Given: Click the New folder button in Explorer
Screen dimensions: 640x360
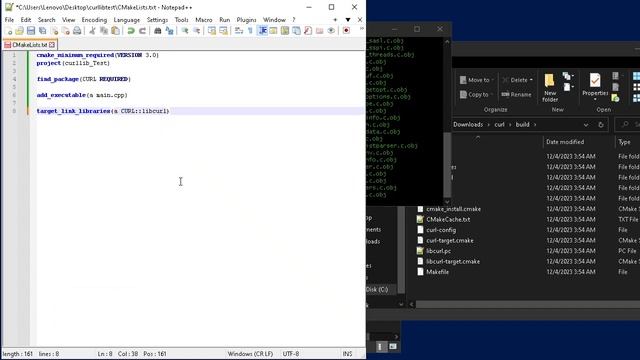Looking at the screenshot, I should [550, 88].
